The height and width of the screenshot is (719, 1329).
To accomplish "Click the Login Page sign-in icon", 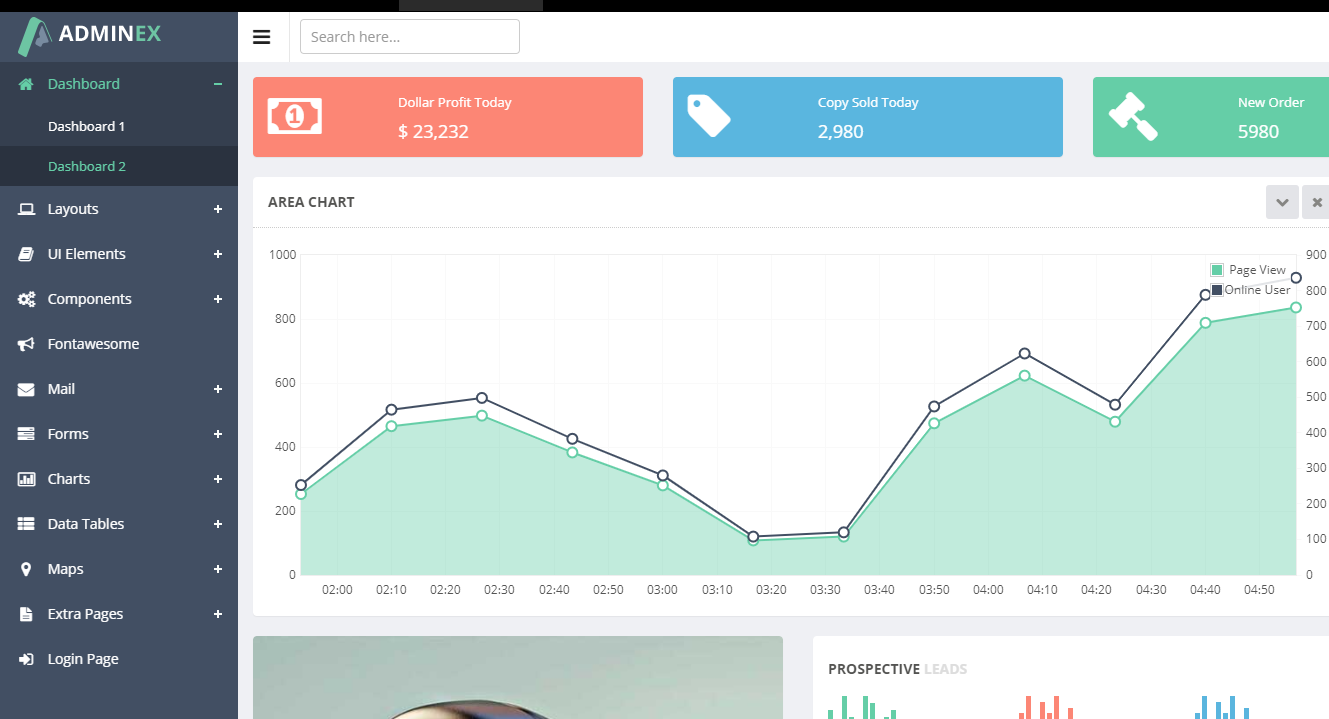I will tap(26, 659).
